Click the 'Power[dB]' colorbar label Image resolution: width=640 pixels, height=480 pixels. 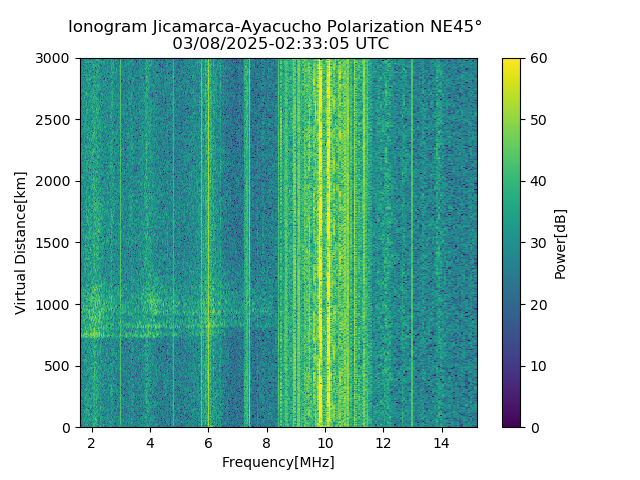(x=560, y=244)
